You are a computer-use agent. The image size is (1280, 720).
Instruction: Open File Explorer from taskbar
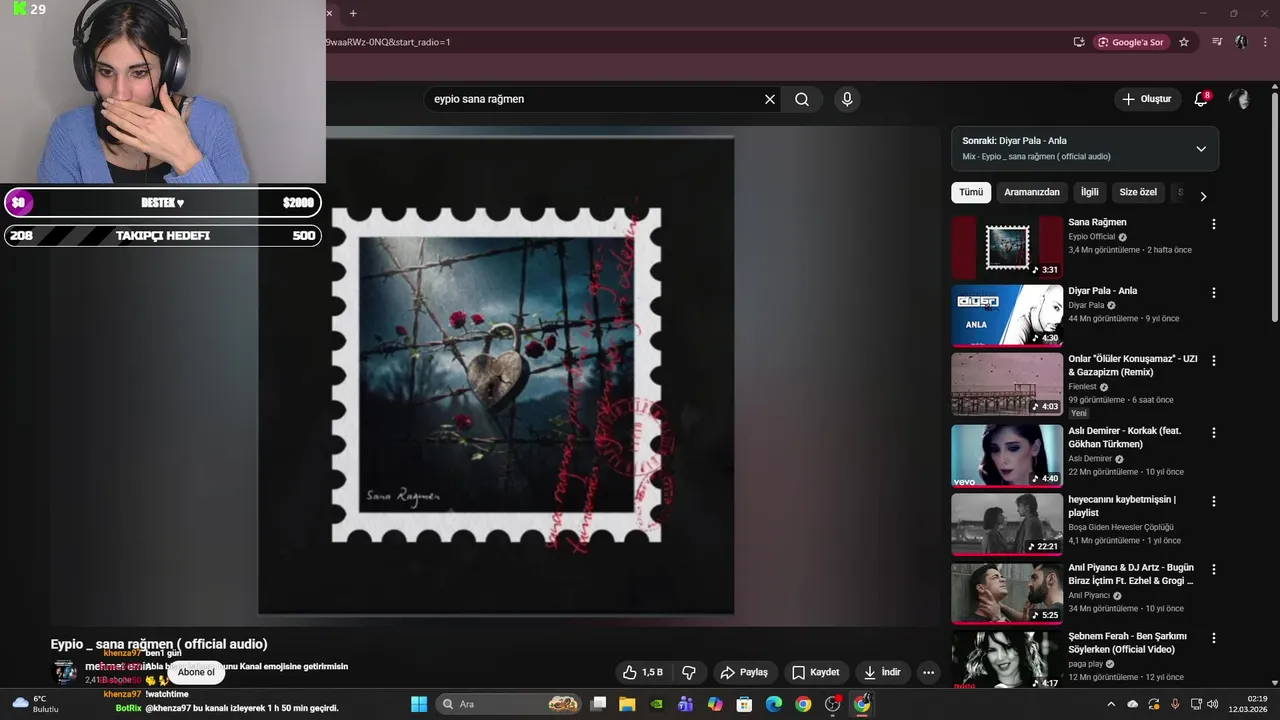627,704
